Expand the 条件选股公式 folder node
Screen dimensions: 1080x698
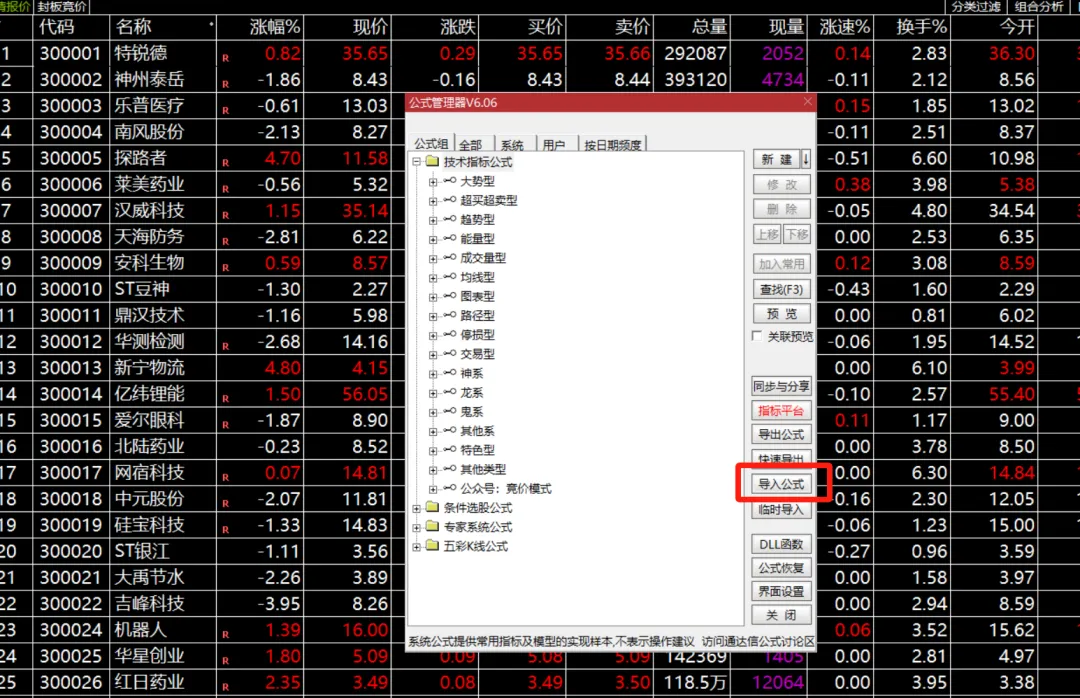pos(416,509)
